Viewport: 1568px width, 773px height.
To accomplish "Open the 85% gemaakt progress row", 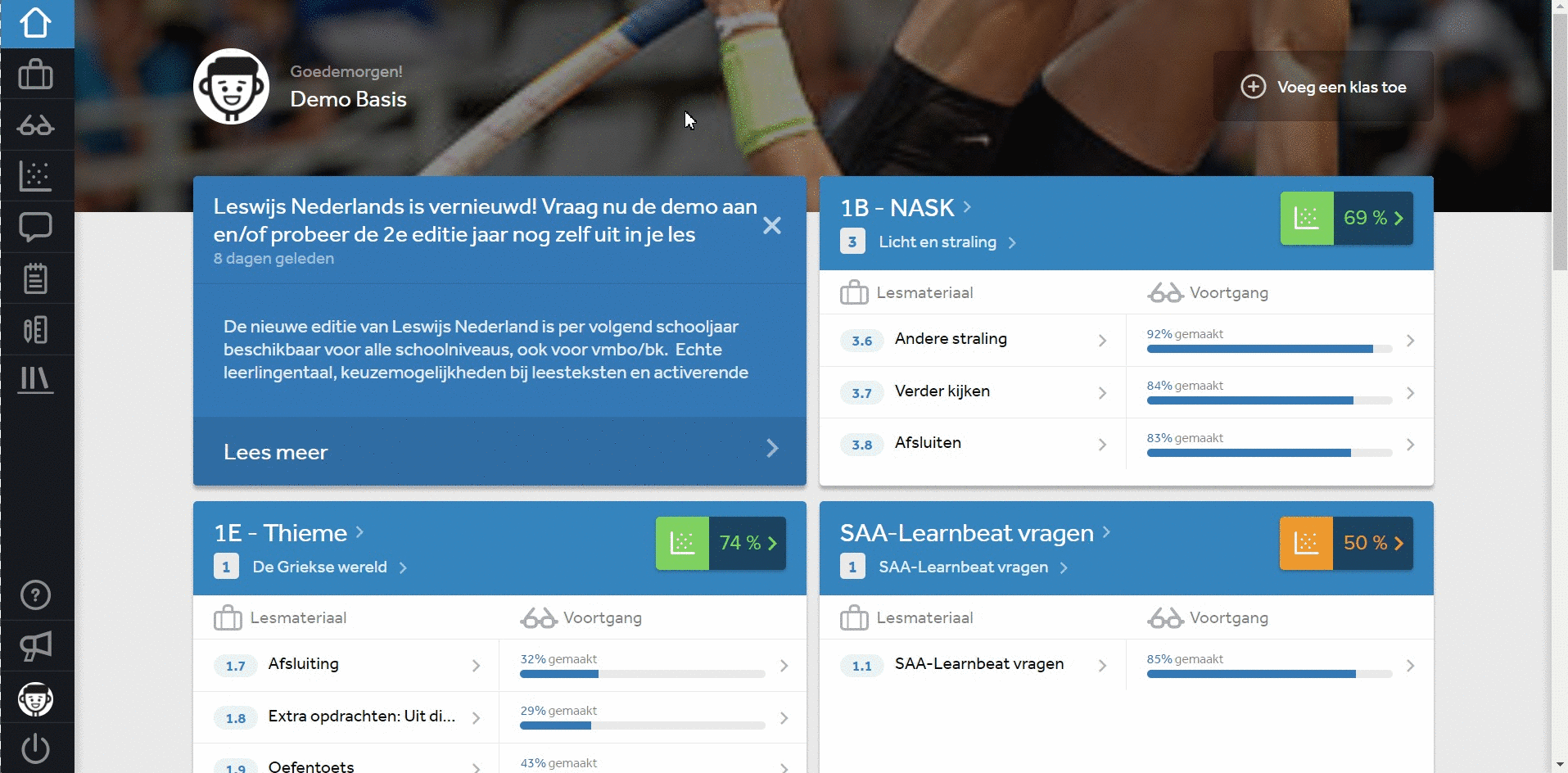I will pyautogui.click(x=1280, y=665).
